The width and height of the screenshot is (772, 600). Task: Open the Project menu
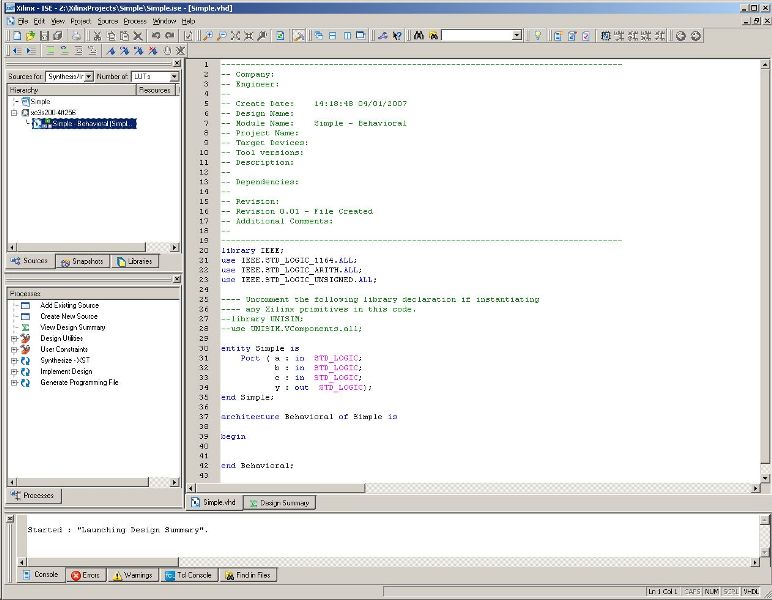coord(81,21)
